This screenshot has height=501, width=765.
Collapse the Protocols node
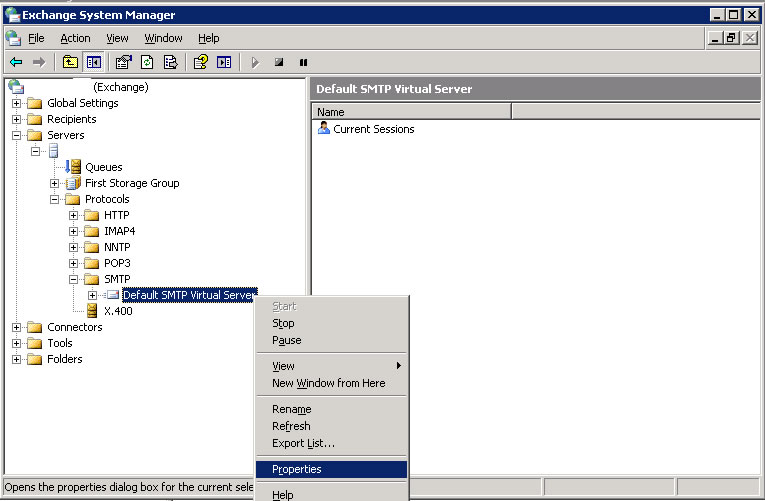click(x=54, y=200)
